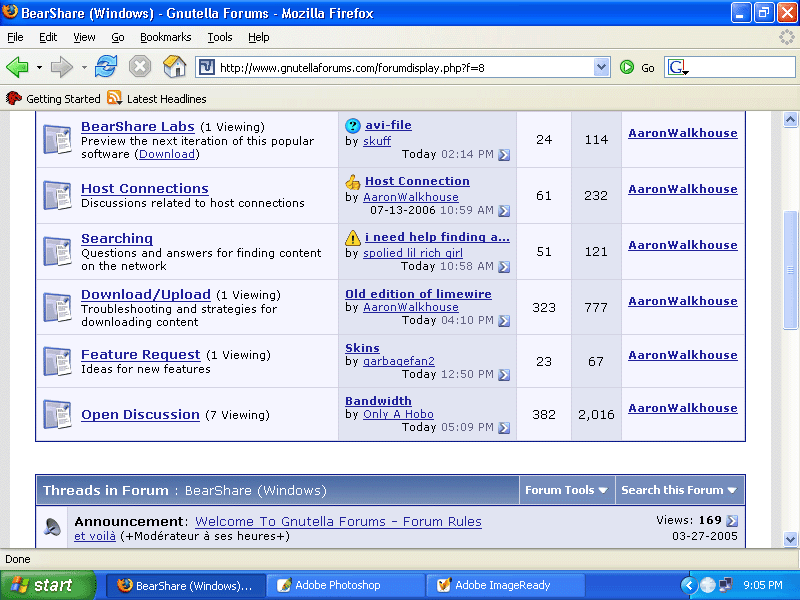The image size is (800, 600).
Task: Click the Searching forum status icon
Action: 57,252
